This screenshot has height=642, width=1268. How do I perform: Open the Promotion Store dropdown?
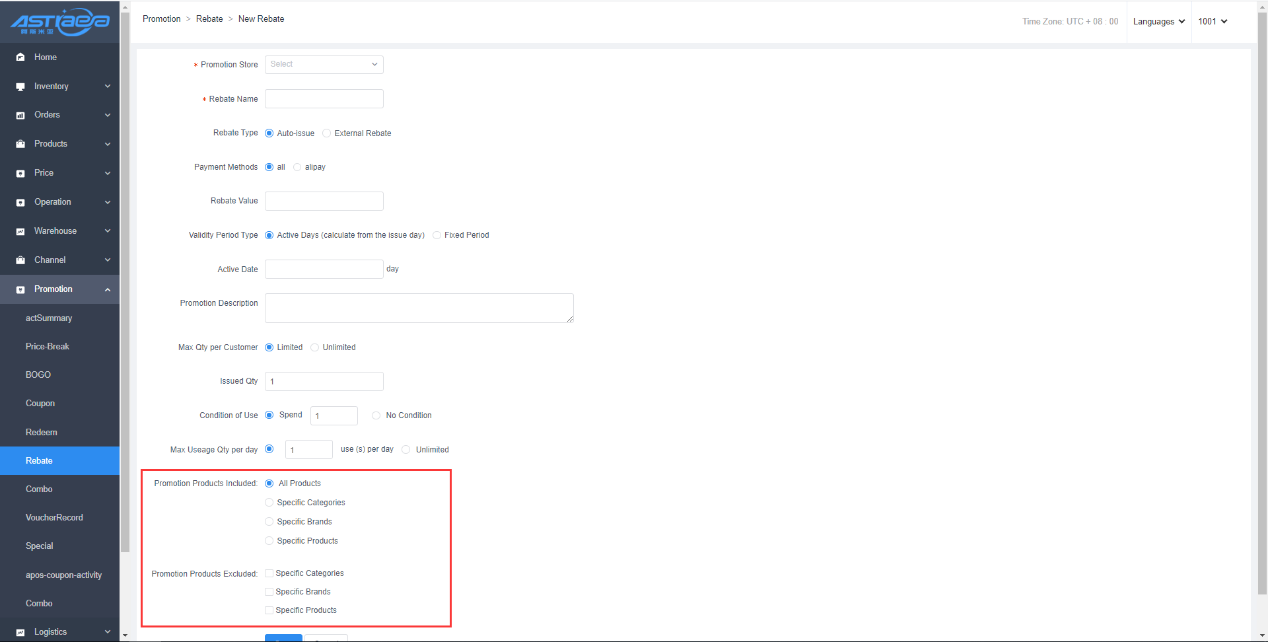click(324, 64)
